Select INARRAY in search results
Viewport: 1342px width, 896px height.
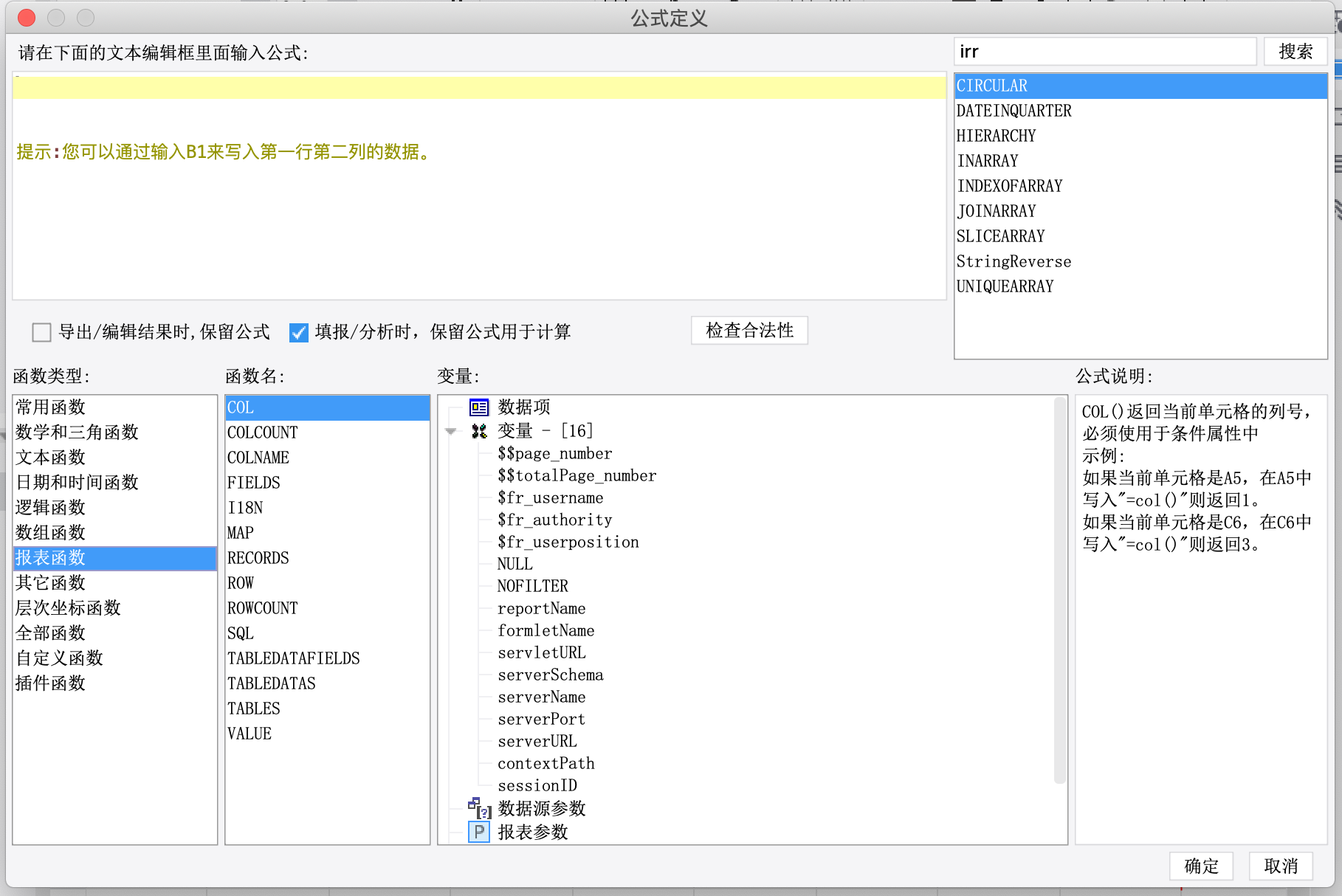[x=1140, y=161]
